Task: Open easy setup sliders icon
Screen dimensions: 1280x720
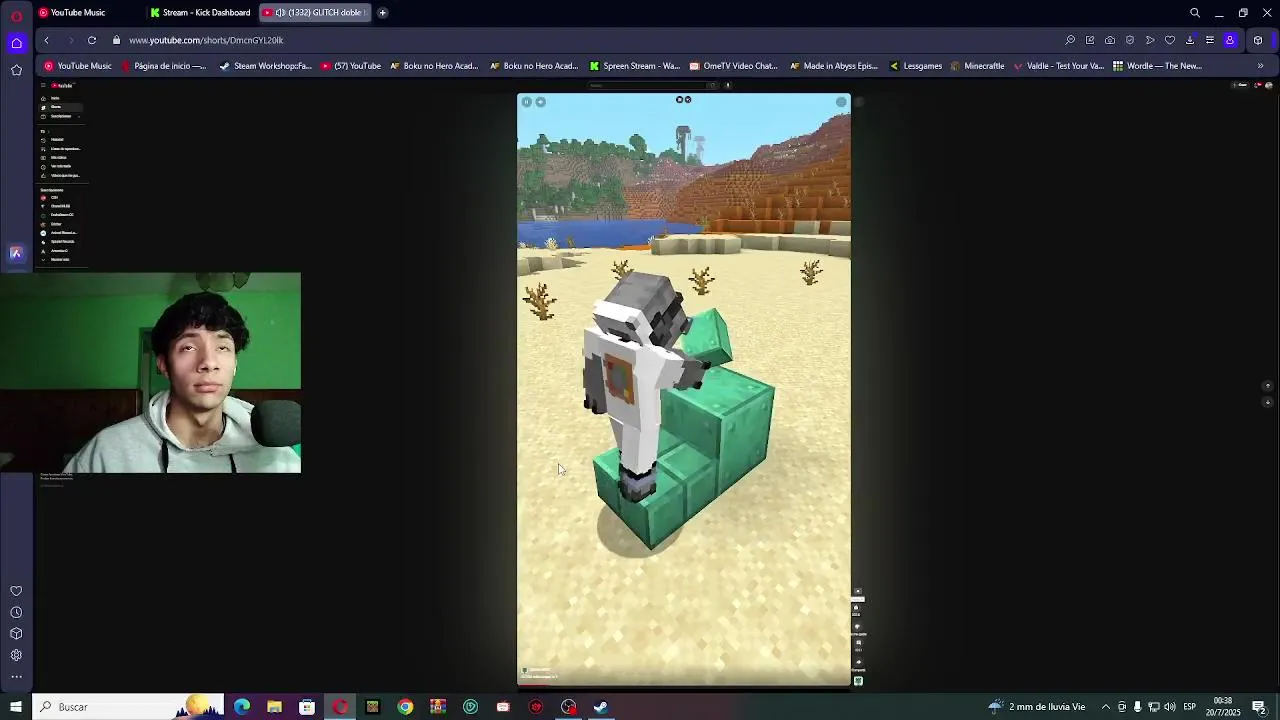Action: pos(1210,40)
